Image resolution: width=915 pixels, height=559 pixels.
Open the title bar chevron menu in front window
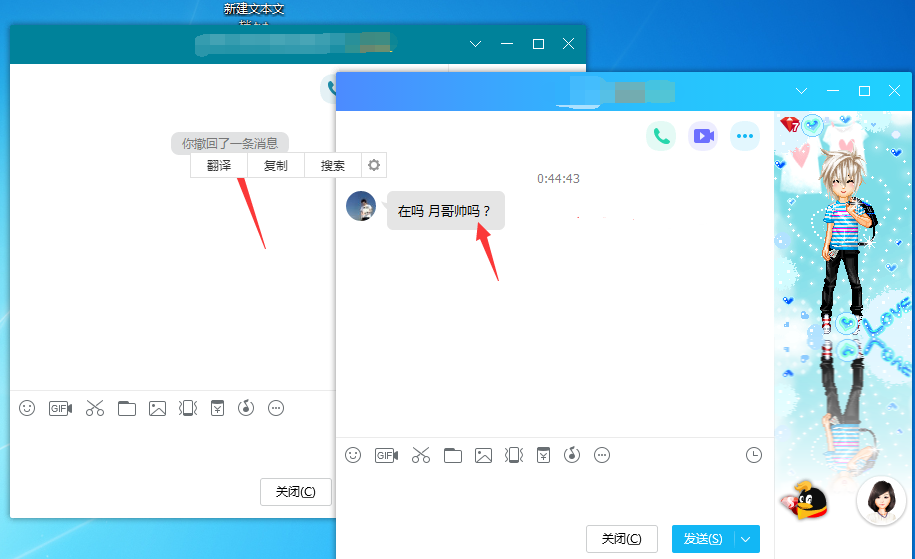coord(801,91)
